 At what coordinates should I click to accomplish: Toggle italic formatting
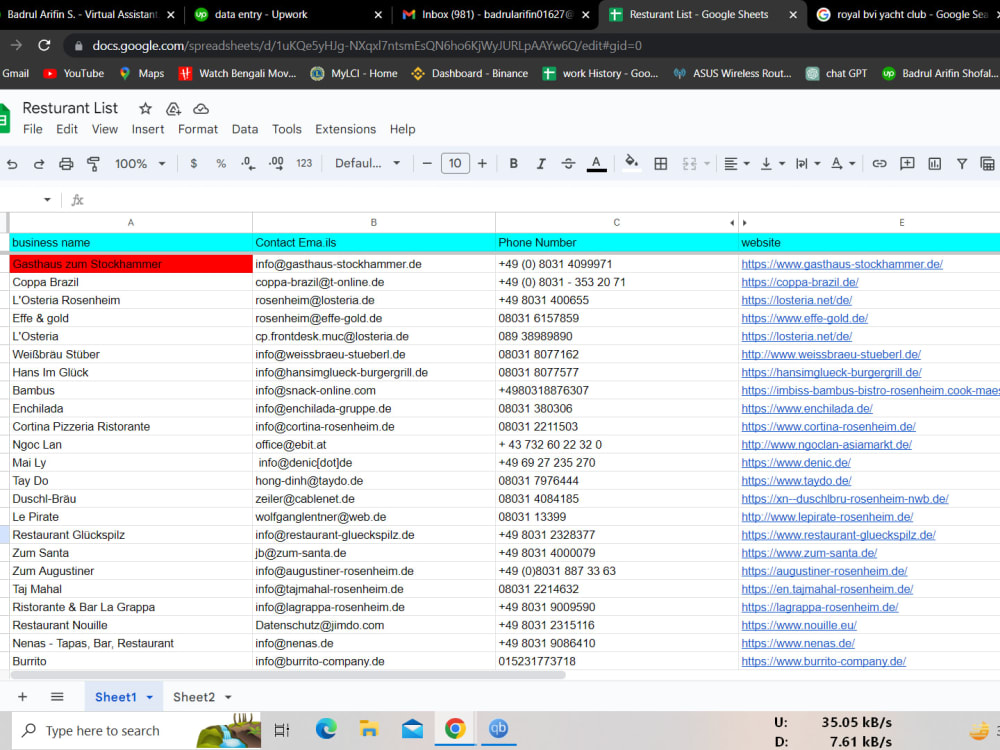coord(541,164)
